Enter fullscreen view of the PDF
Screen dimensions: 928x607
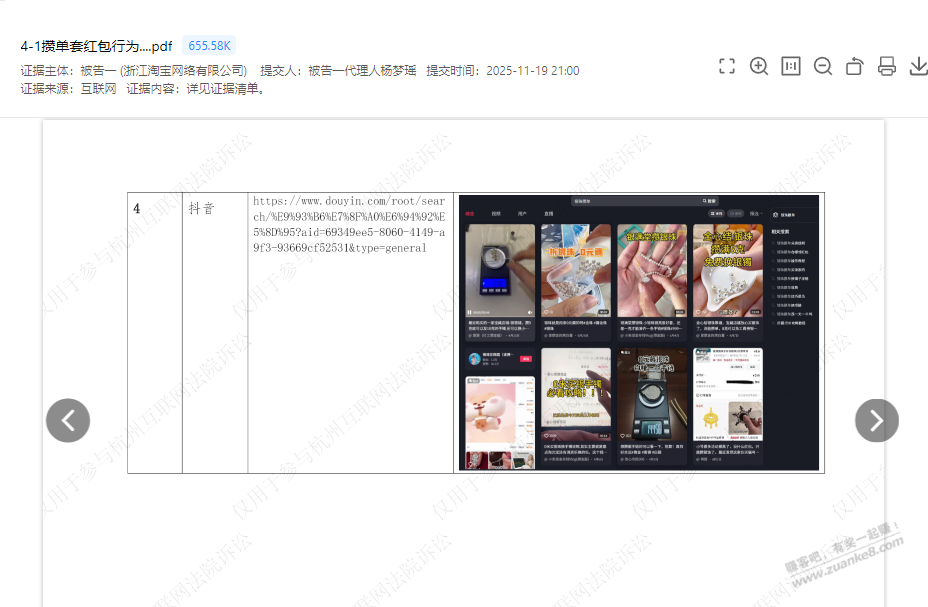tap(727, 66)
